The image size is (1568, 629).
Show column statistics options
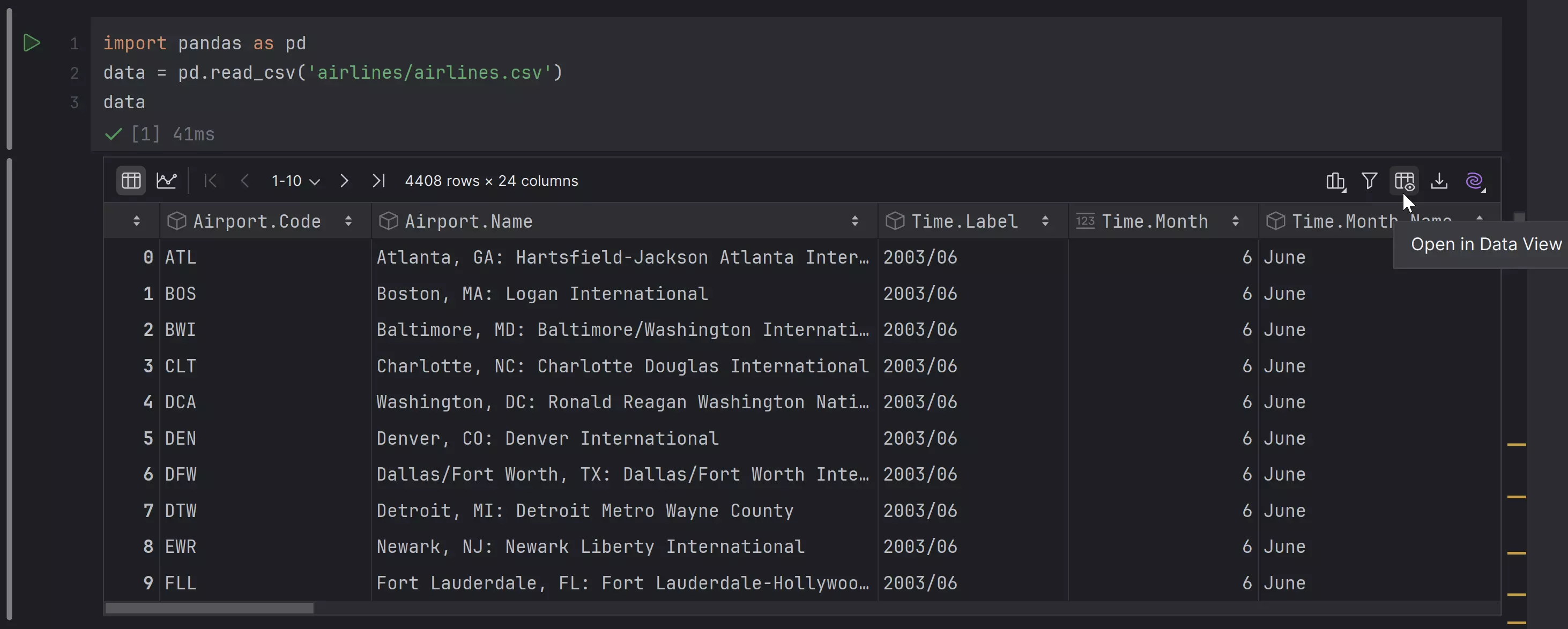click(x=1335, y=181)
